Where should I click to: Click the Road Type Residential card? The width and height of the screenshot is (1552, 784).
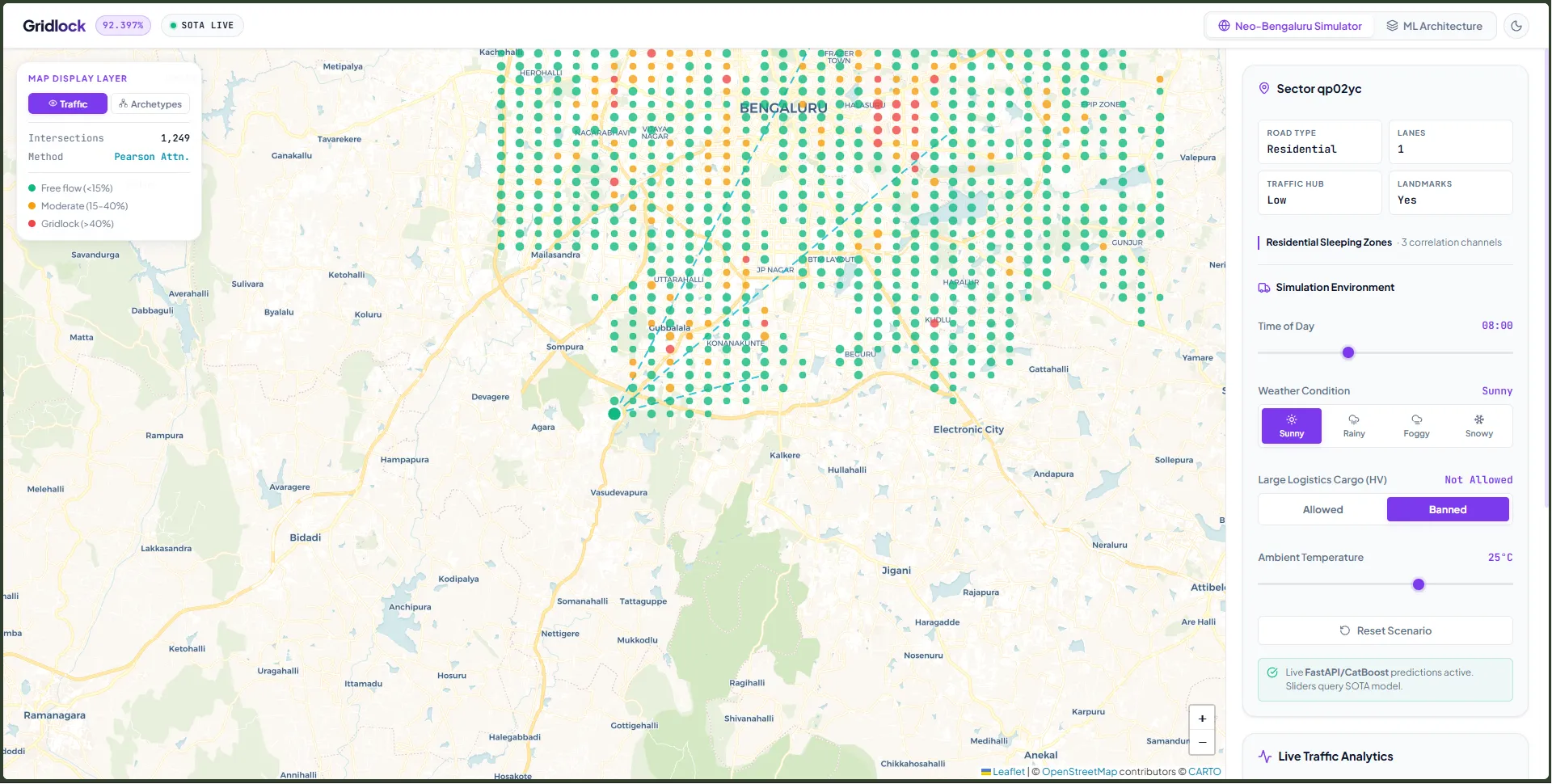coord(1320,142)
